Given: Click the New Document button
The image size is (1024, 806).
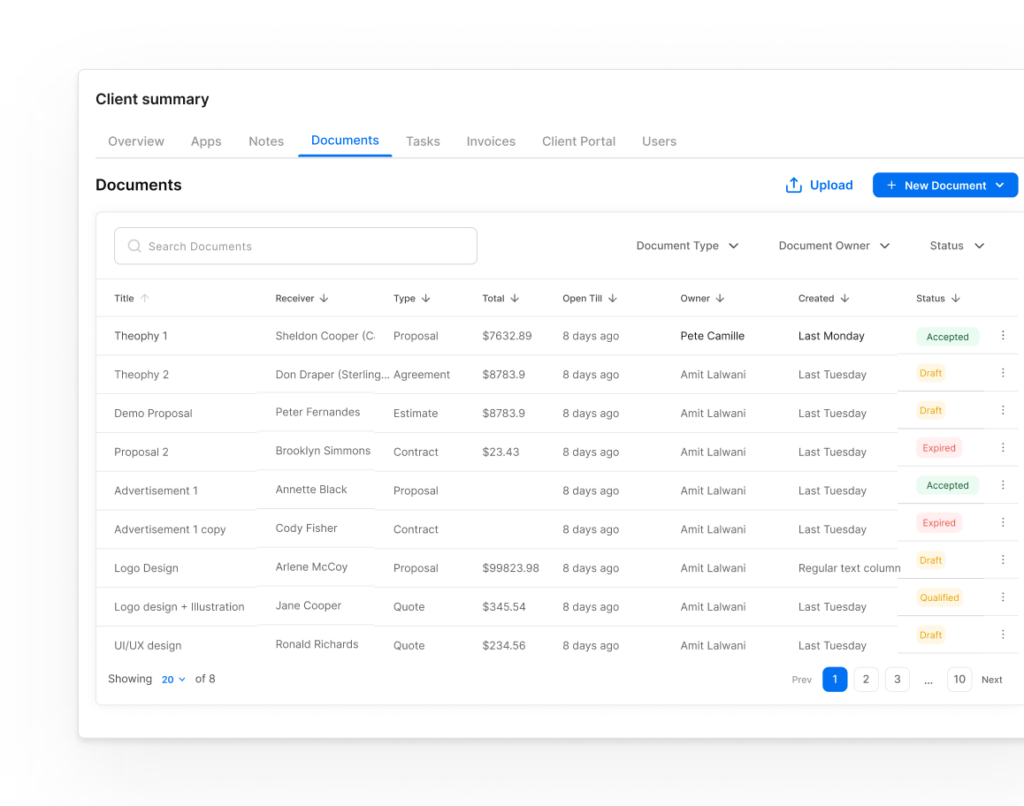Looking at the screenshot, I should point(944,185).
